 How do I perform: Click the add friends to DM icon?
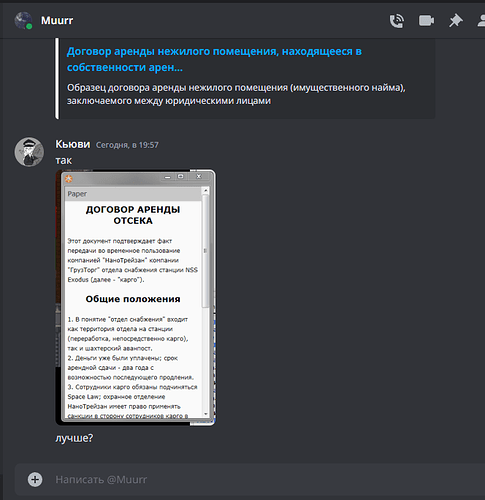pyautogui.click(x=481, y=21)
